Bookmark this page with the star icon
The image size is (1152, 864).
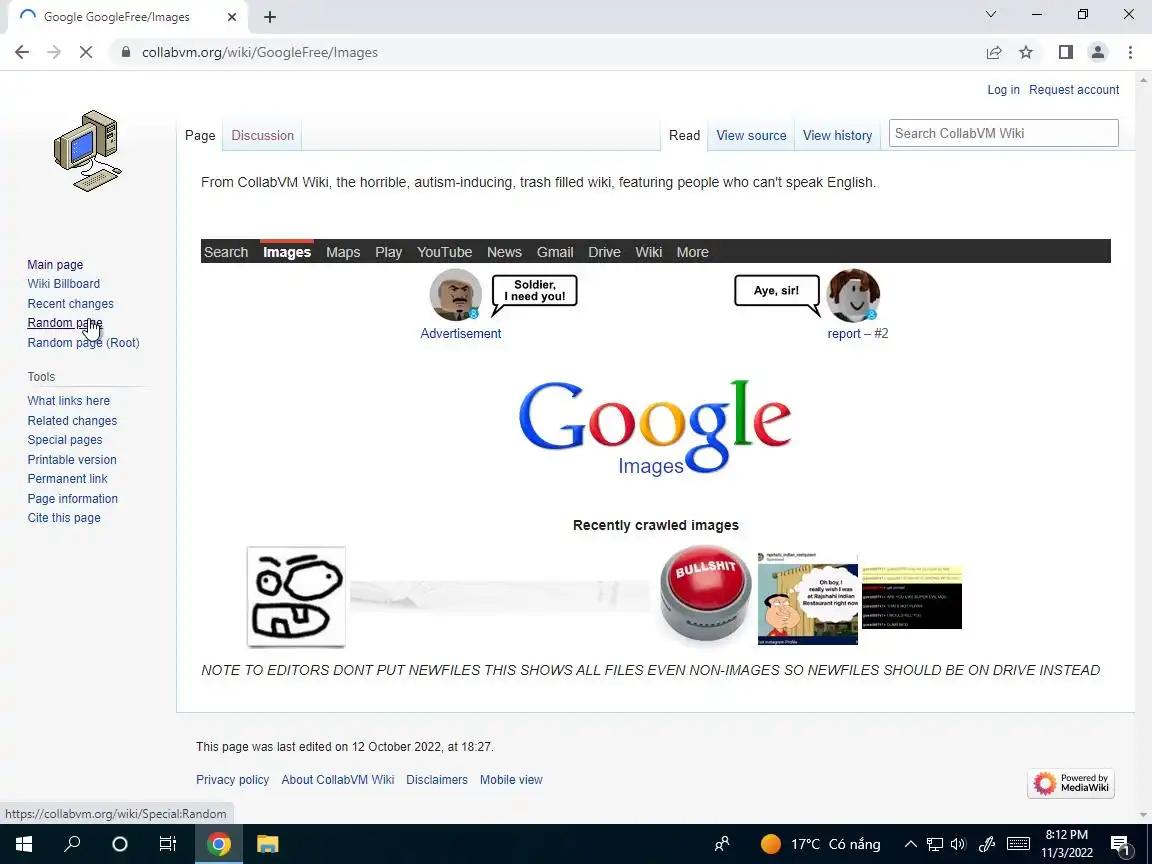1026,52
